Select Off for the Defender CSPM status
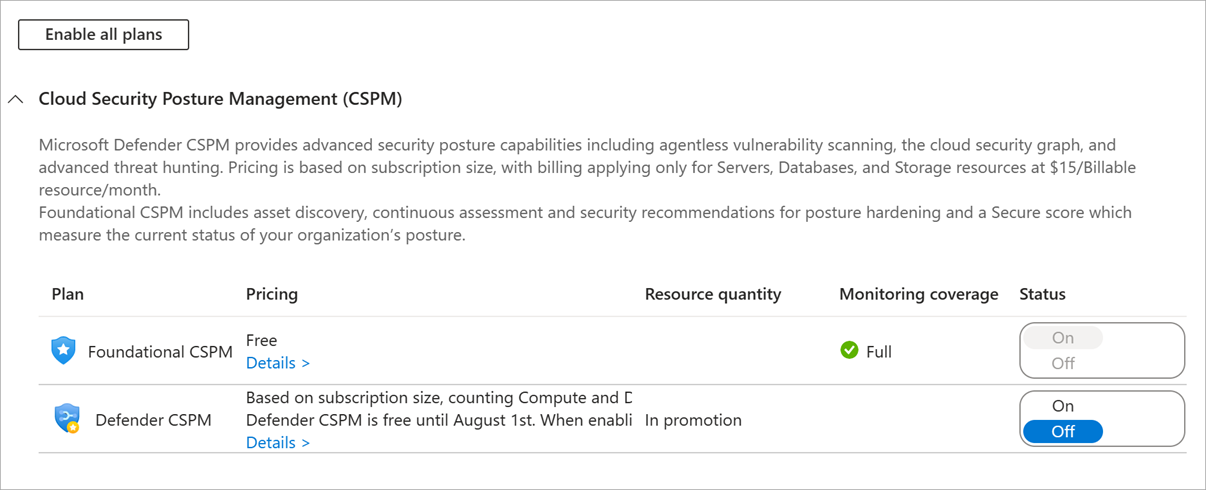 click(x=1063, y=432)
